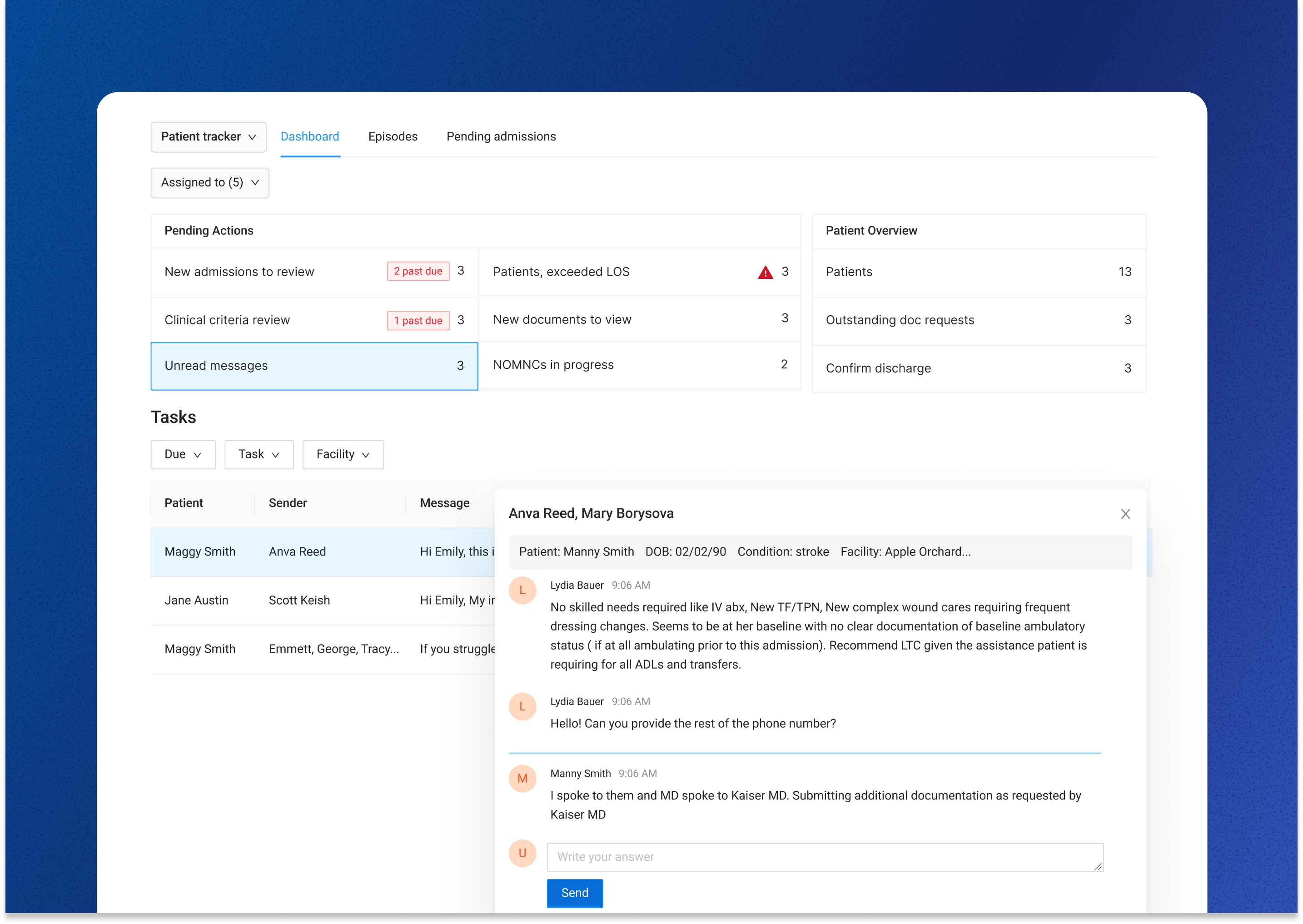Viewport: 1303px width, 924px height.
Task: Open the Patient tracker dropdown
Action: (x=208, y=137)
